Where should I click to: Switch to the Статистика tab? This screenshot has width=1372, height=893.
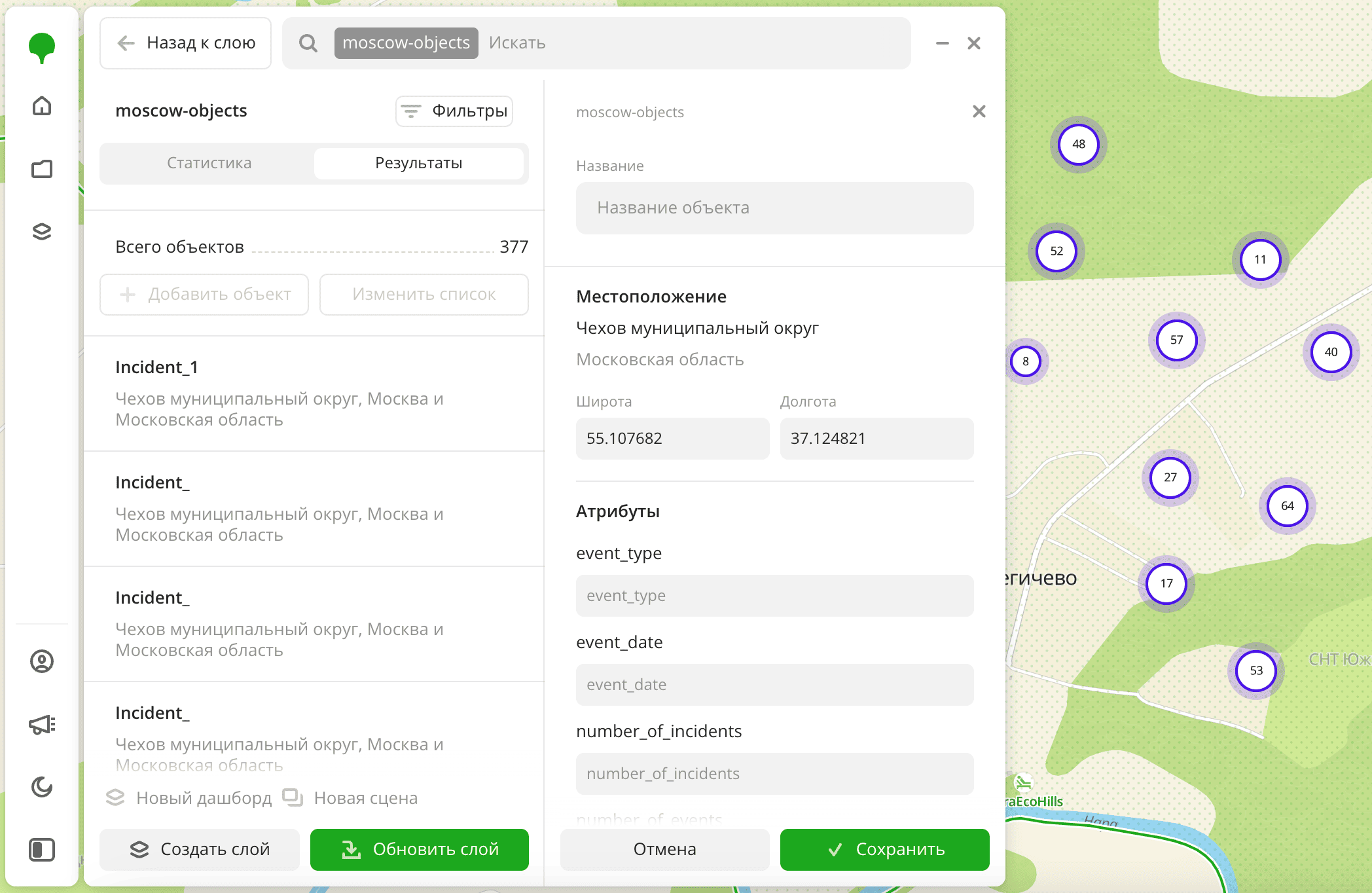point(209,163)
